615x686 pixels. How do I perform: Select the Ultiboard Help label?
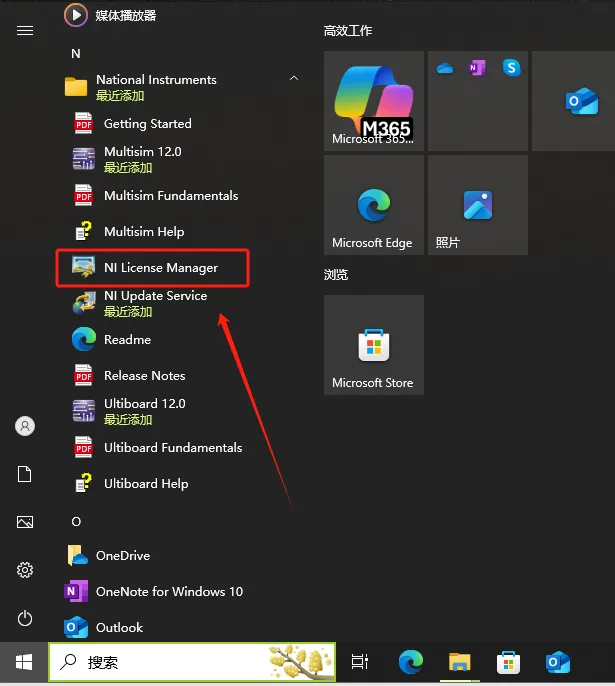[146, 483]
